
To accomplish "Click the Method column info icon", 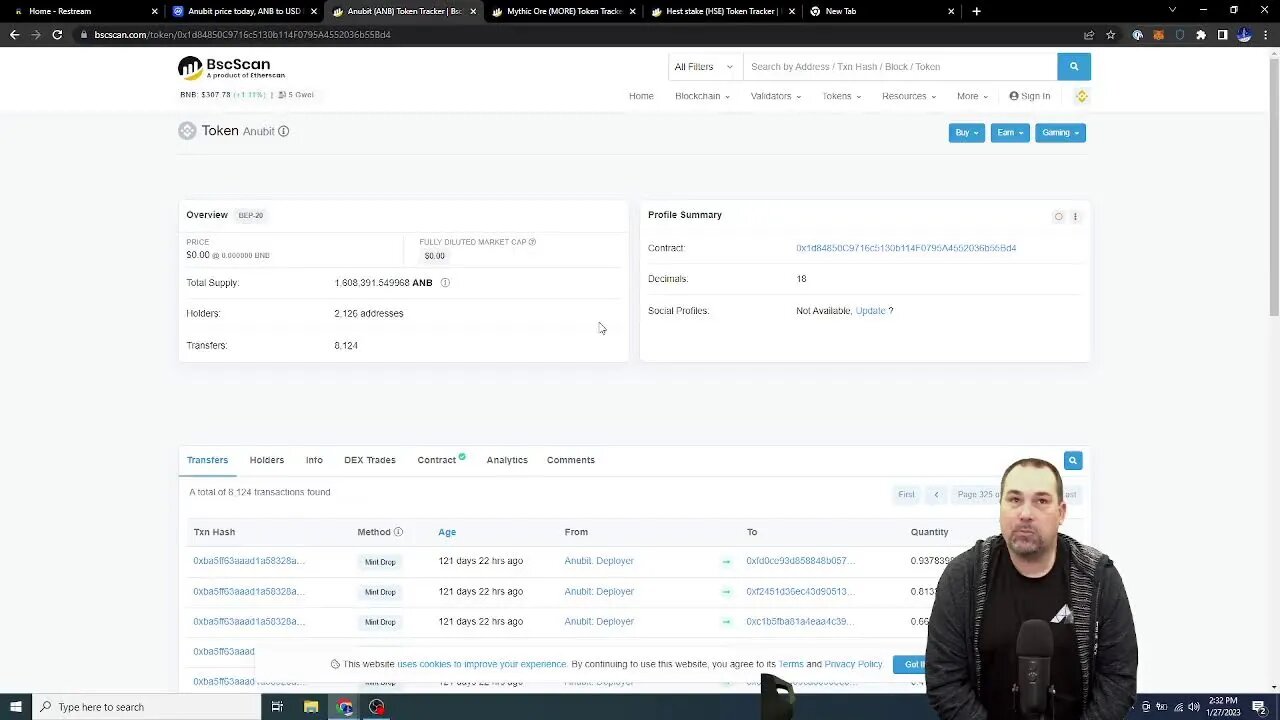I will point(398,532).
